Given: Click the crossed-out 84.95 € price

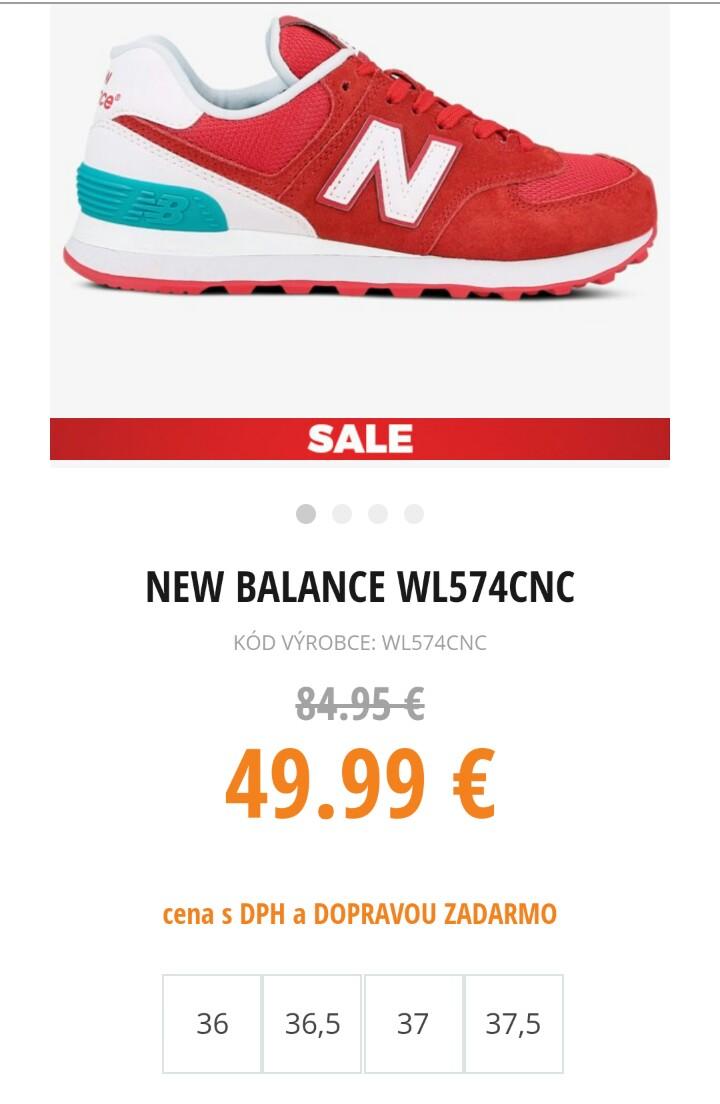Looking at the screenshot, I should (x=360, y=703).
